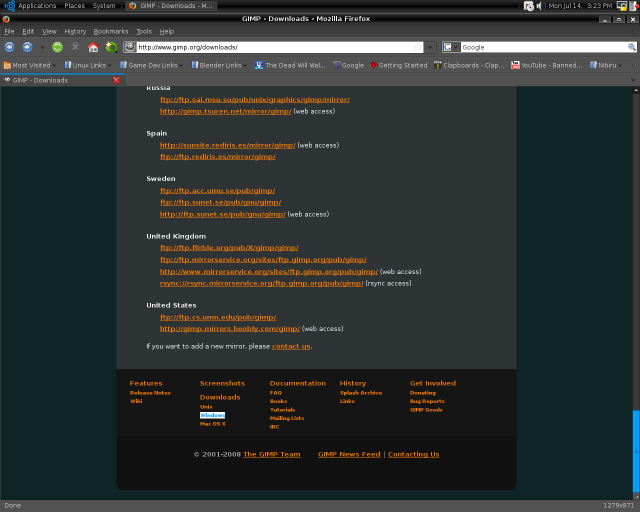Open the Screenshots footer link
This screenshot has width=640, height=512.
coord(222,383)
